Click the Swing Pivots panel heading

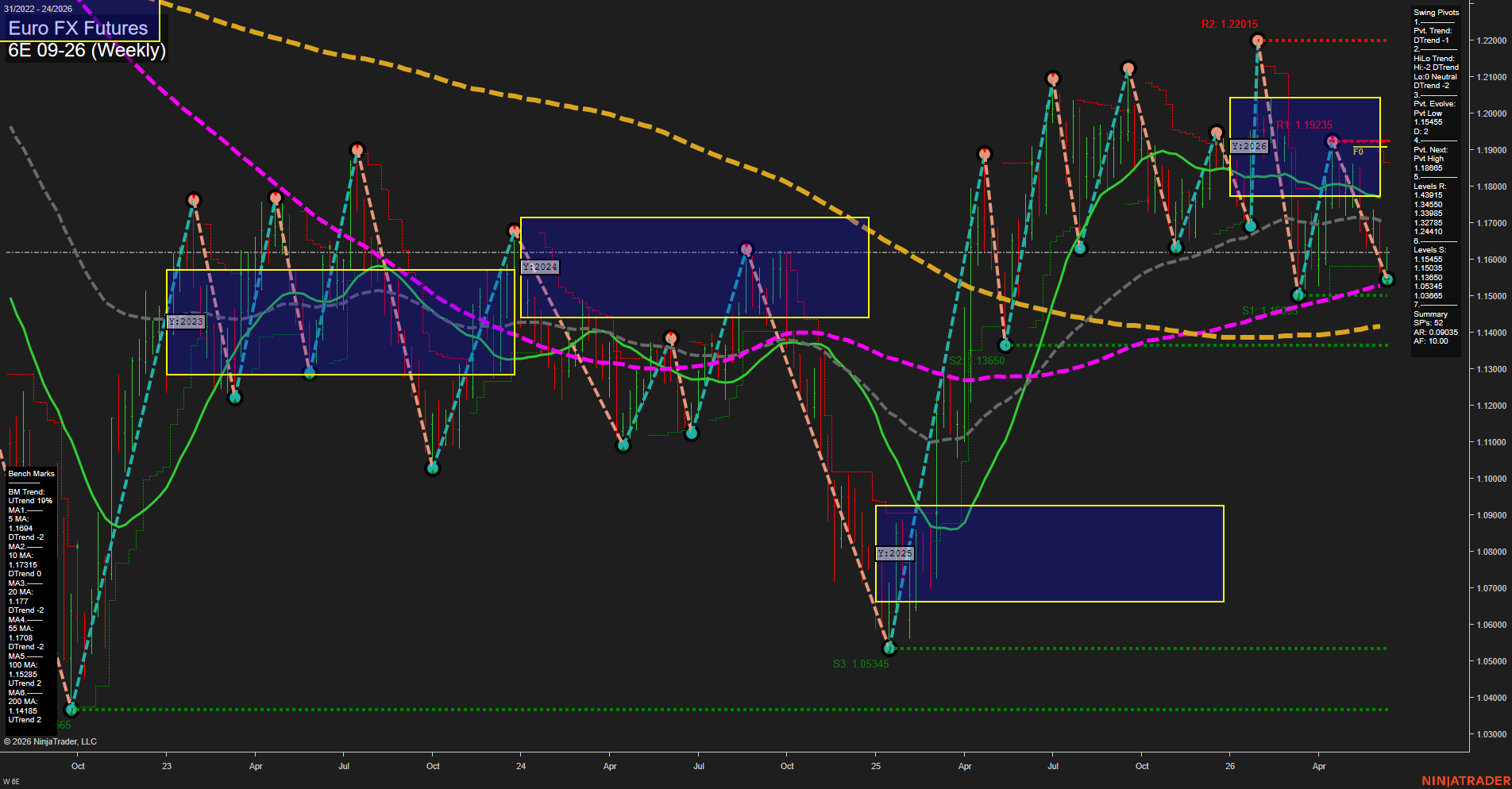(x=1436, y=13)
